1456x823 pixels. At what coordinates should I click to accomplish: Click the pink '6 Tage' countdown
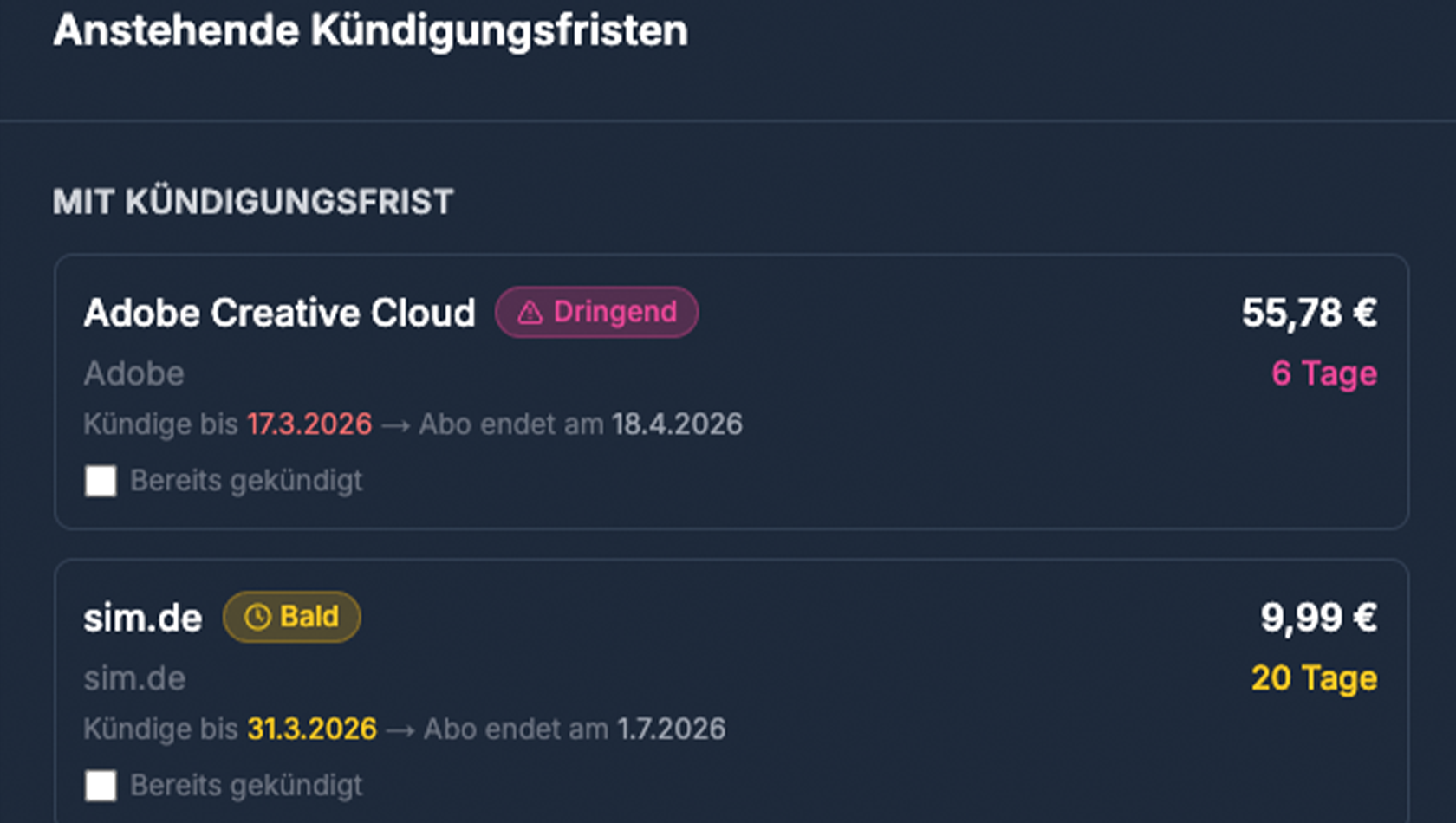pos(1323,373)
